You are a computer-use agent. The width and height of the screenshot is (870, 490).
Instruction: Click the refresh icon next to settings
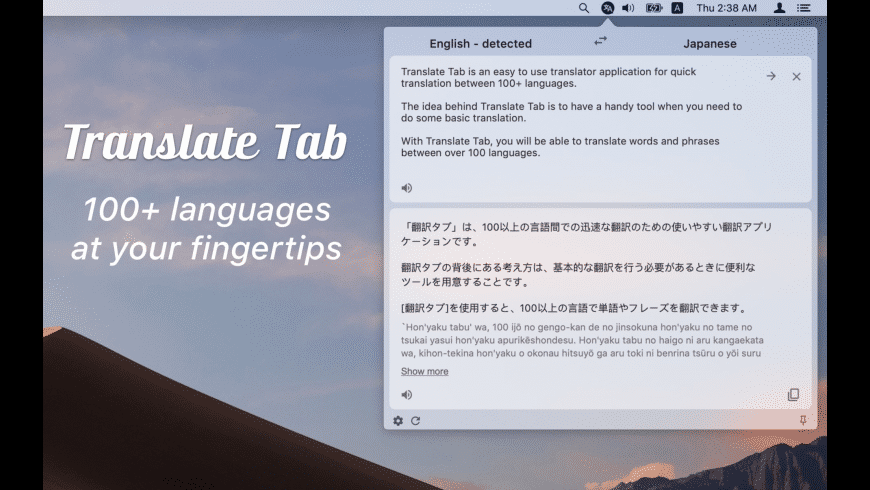point(416,421)
